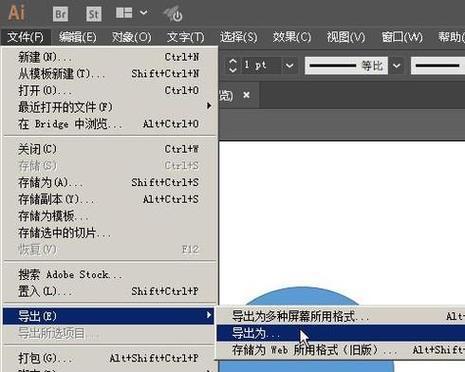The width and height of the screenshot is (465, 372).
Task: Open the 效果(C) menu
Action: [292, 37]
